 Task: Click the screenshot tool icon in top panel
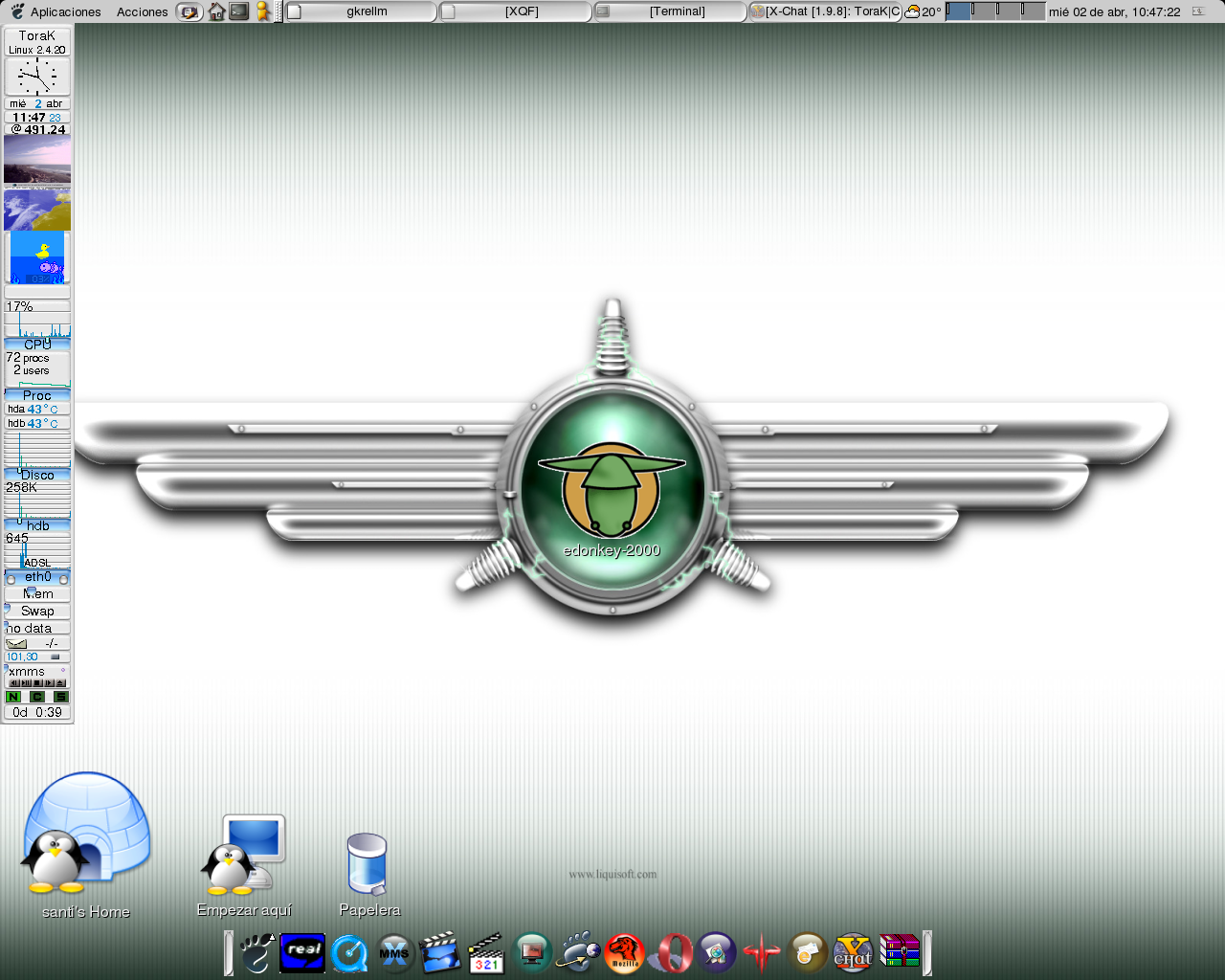pyautogui.click(x=190, y=11)
